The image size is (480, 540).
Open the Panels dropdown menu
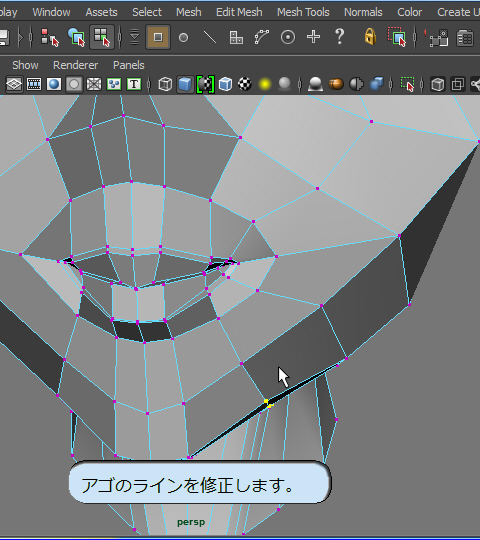coord(129,65)
